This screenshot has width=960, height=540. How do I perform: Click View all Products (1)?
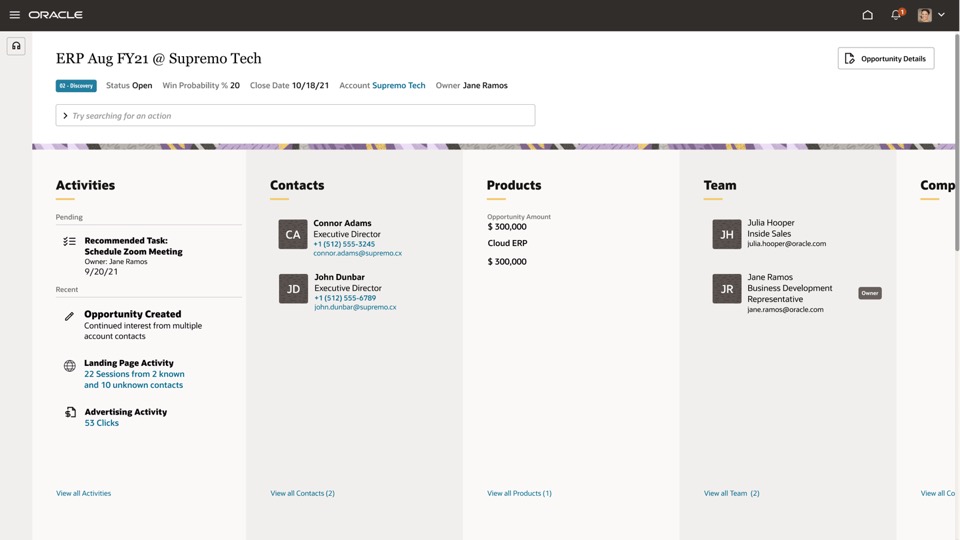[x=519, y=493]
